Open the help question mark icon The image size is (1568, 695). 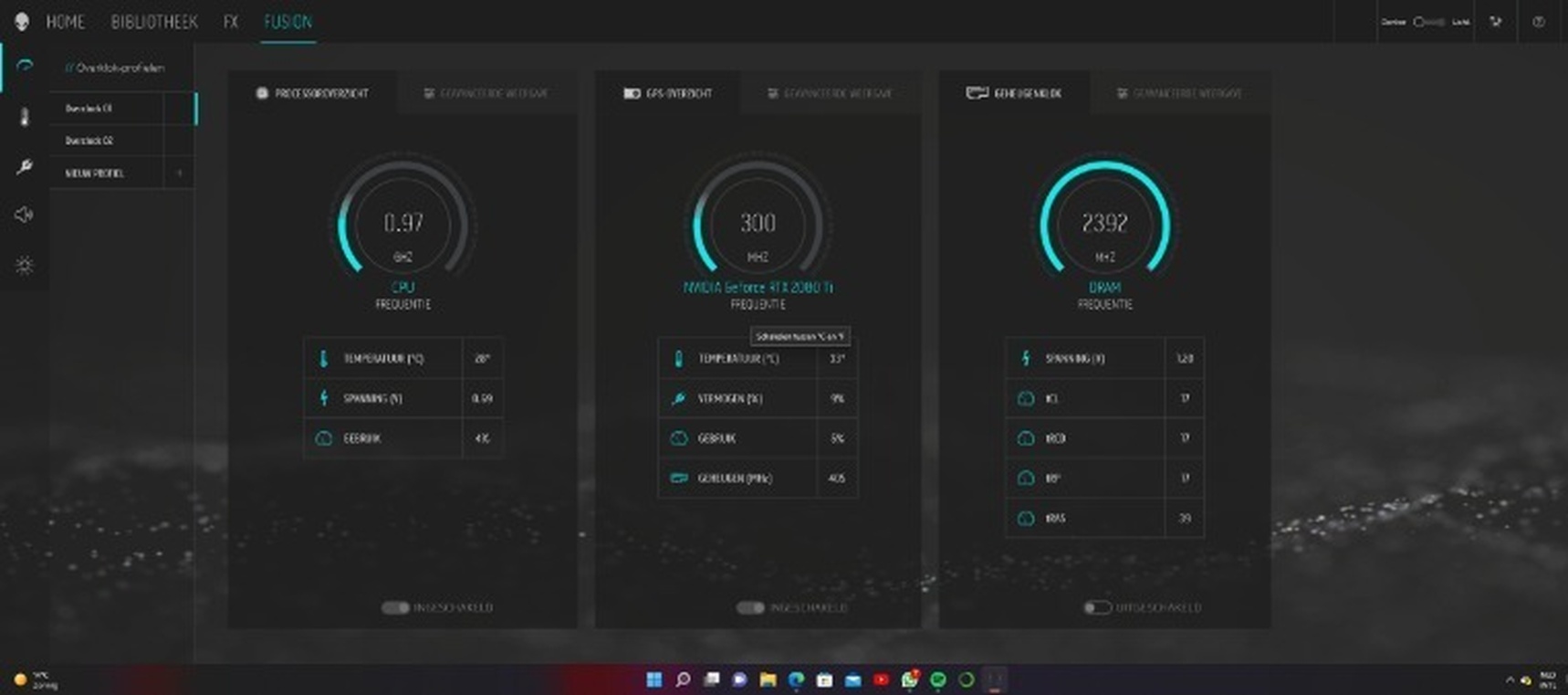(1539, 22)
